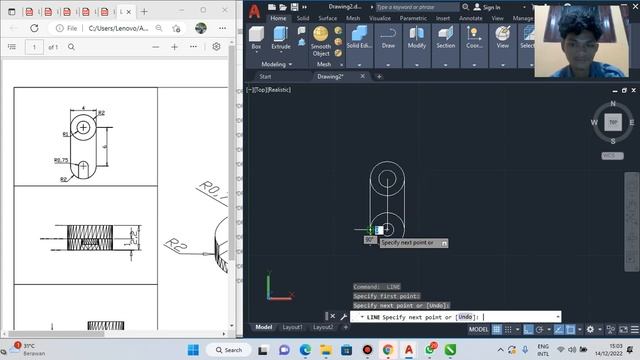Toggle MODEL space button in status bar
640x360 pixels.
[478, 329]
